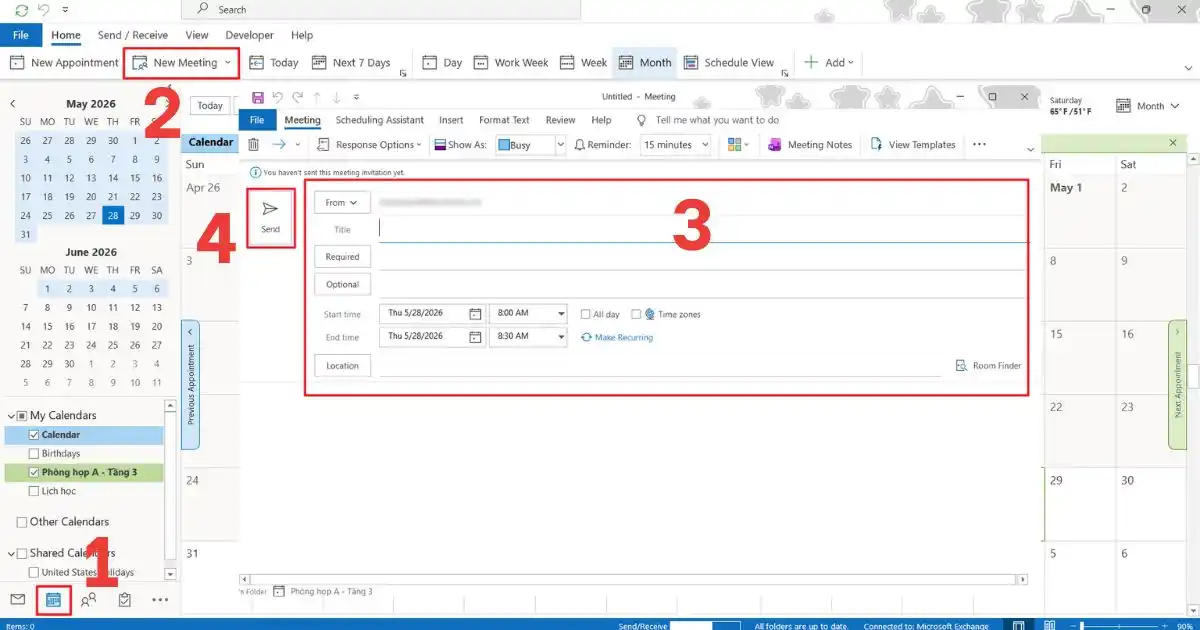Click the Forward arrow in the meeting ribbon
The image size is (1200, 630).
279,145
